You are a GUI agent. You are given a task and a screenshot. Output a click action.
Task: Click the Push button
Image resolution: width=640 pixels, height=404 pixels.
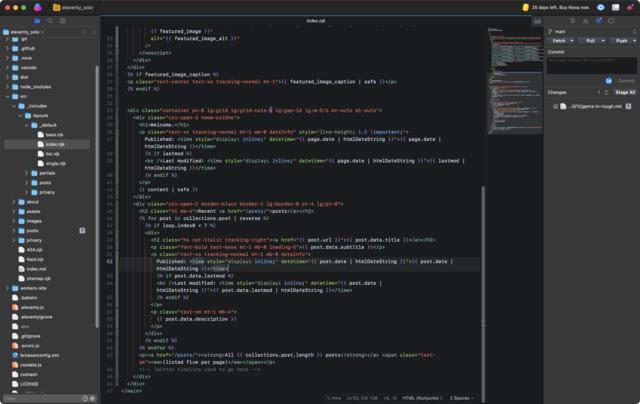pyautogui.click(x=621, y=41)
